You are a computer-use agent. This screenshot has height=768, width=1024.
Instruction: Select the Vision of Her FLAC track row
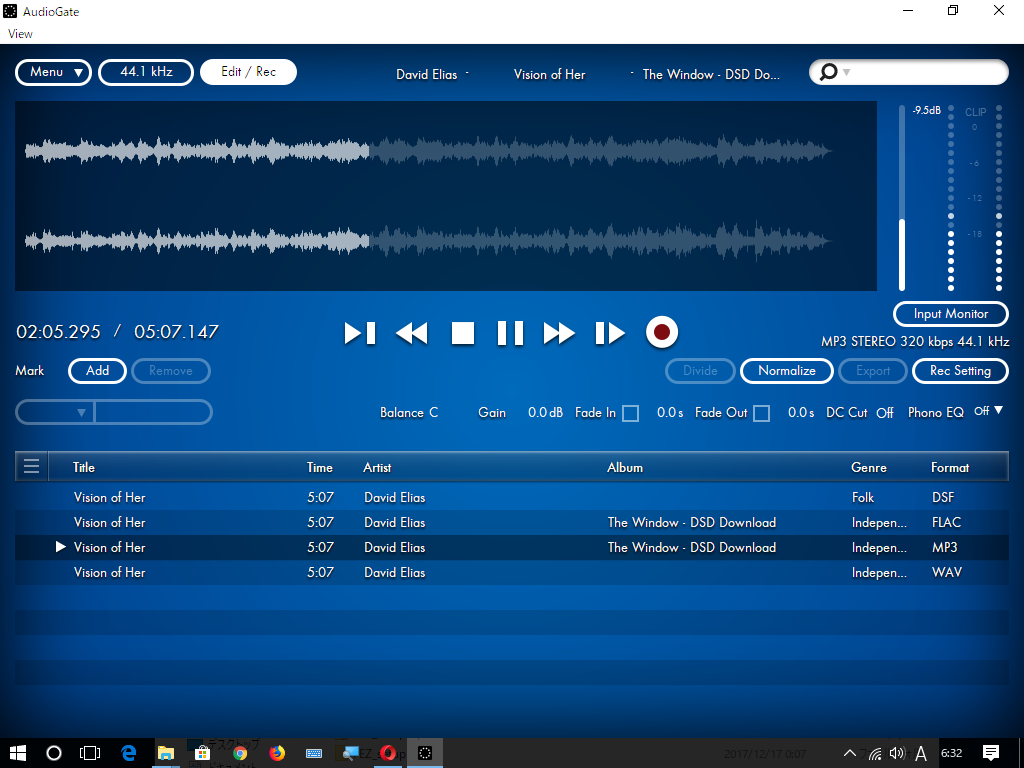pos(512,522)
